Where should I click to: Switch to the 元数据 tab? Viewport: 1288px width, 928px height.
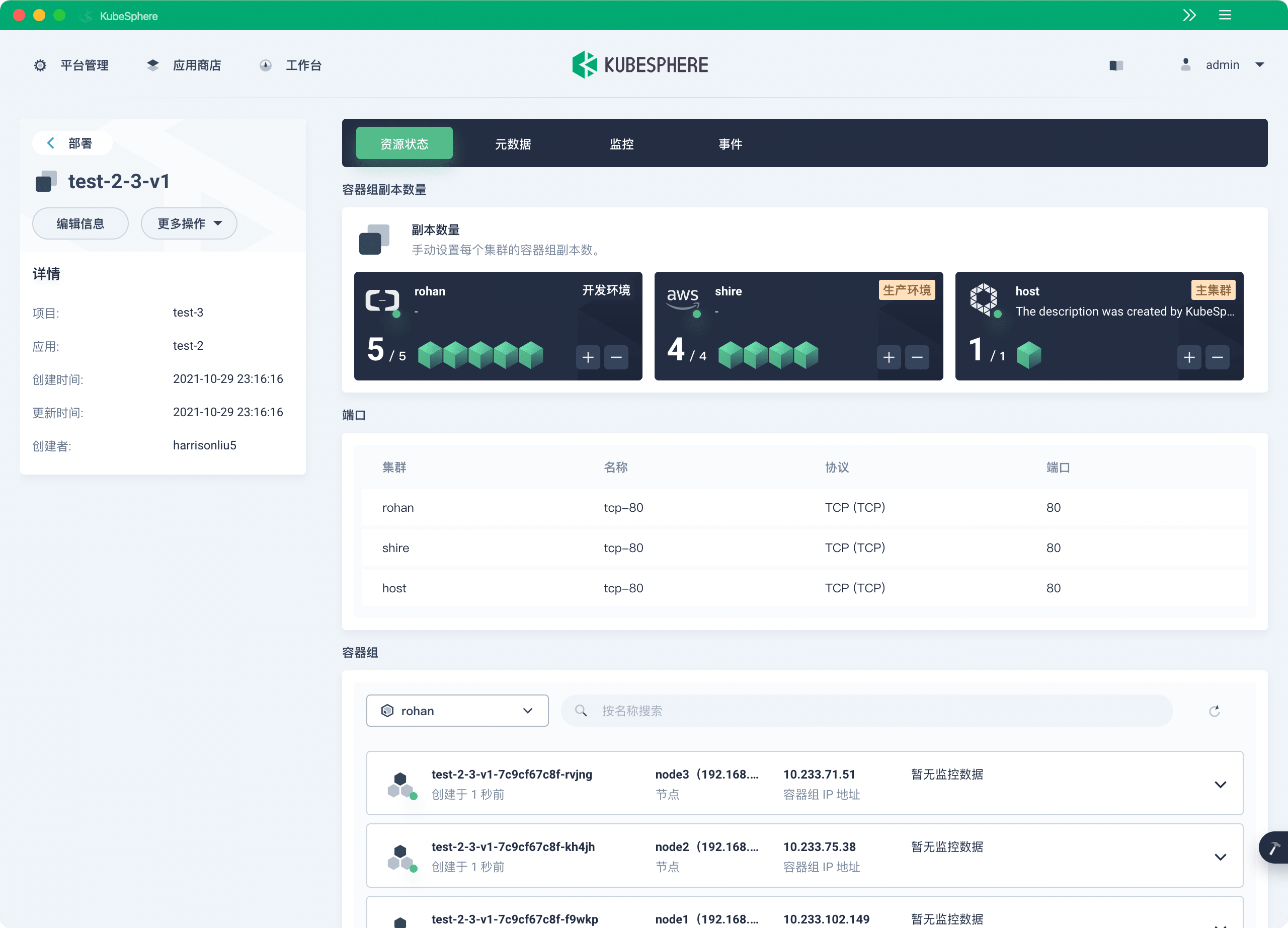[x=513, y=144]
